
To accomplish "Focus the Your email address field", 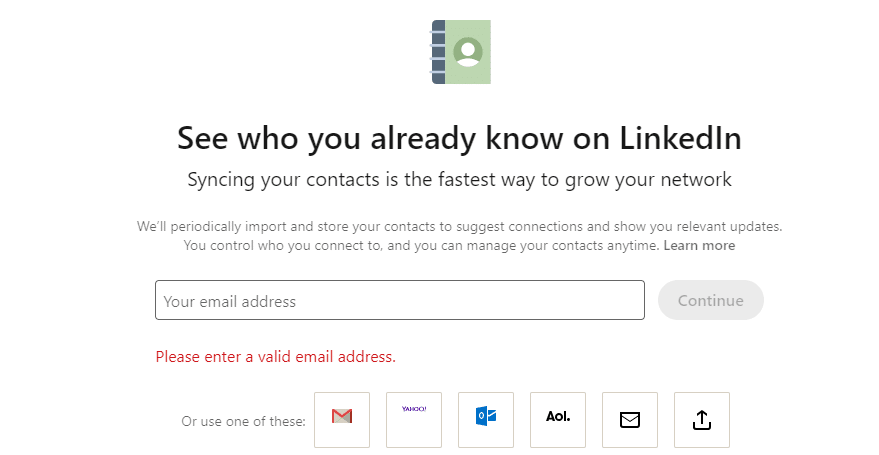I will point(400,300).
